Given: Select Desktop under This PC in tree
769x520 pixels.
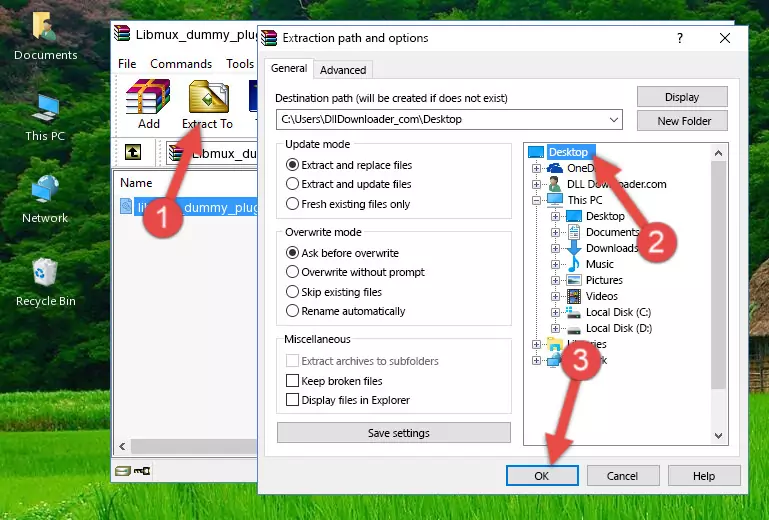Looking at the screenshot, I should click(605, 216).
